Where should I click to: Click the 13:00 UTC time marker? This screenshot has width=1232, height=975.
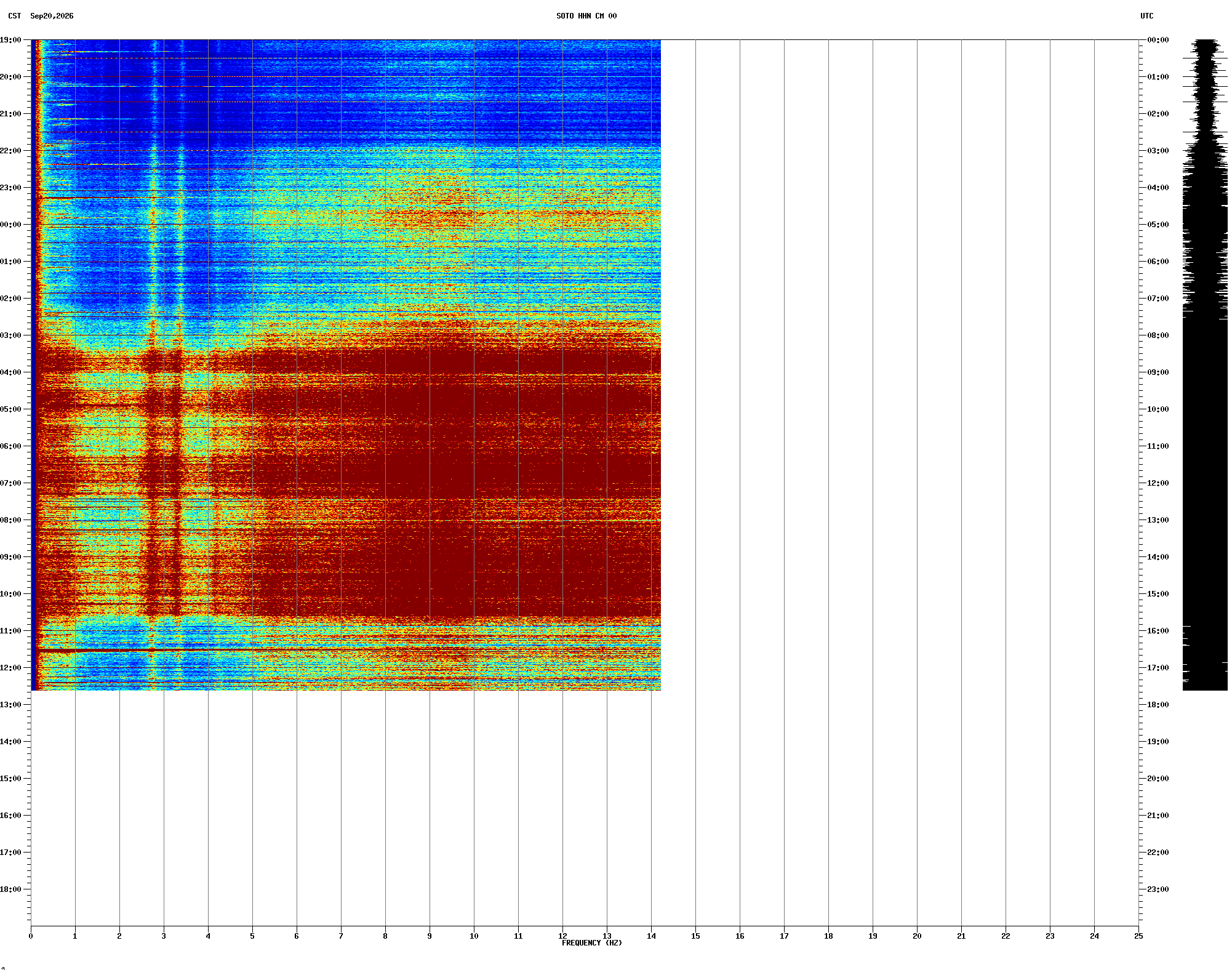(x=1158, y=520)
